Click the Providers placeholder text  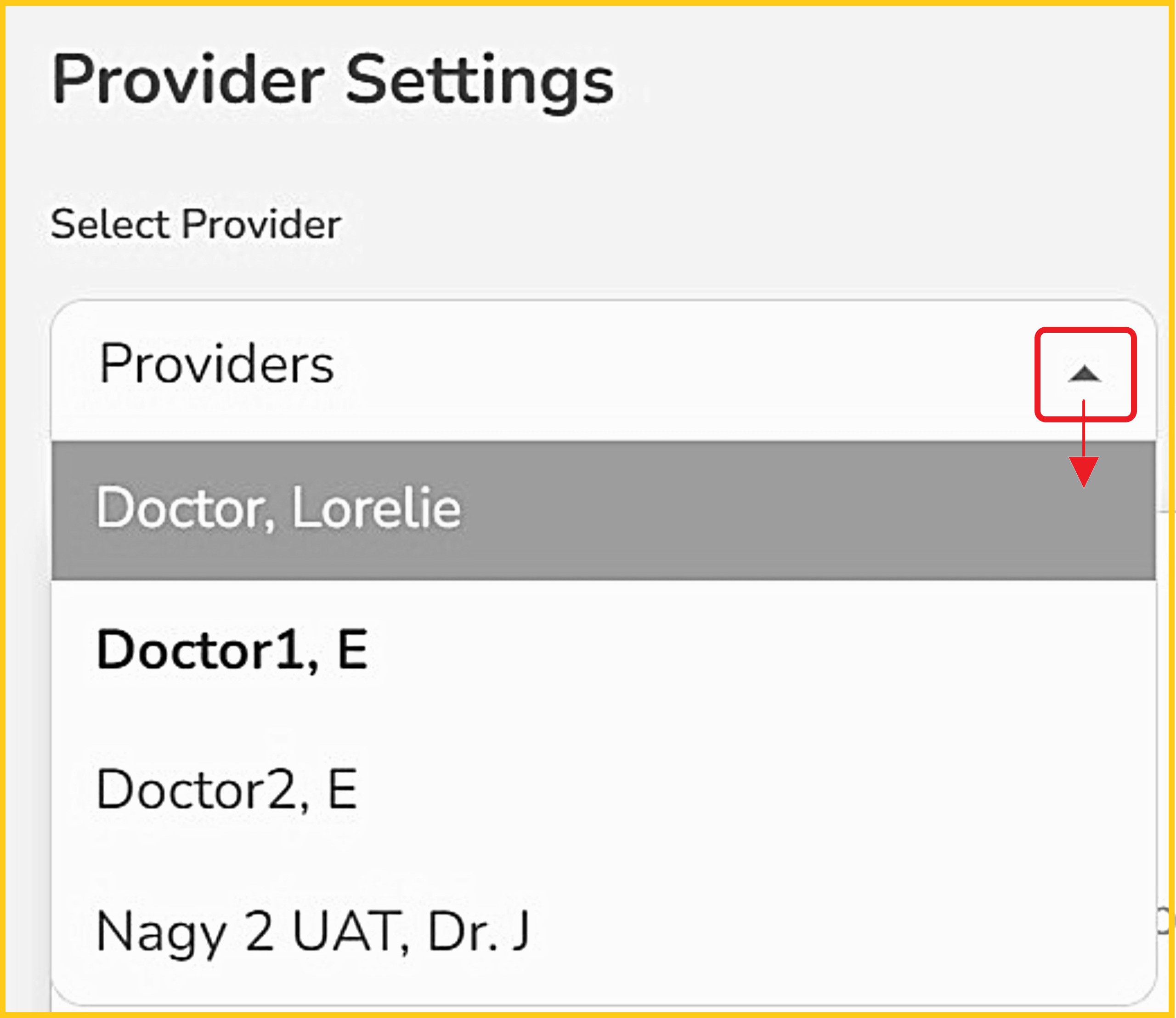click(x=216, y=364)
